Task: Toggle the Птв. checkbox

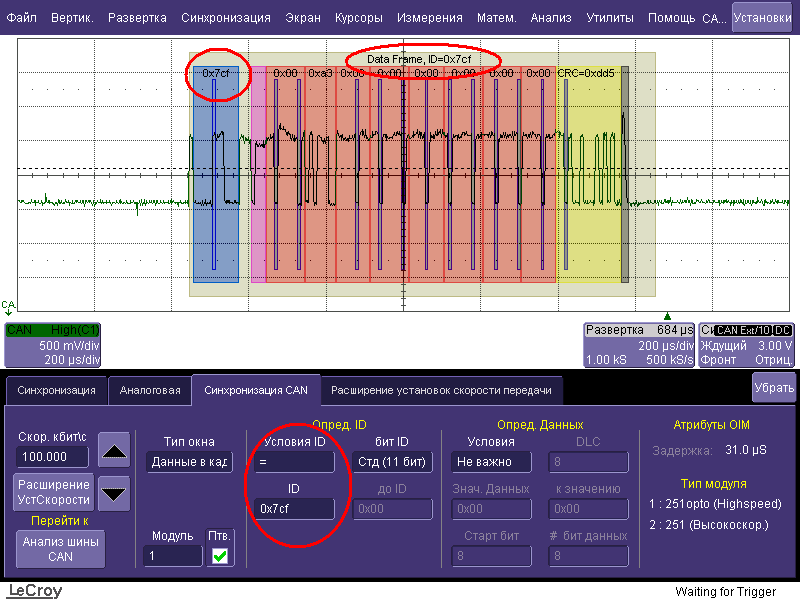Action: (220, 555)
